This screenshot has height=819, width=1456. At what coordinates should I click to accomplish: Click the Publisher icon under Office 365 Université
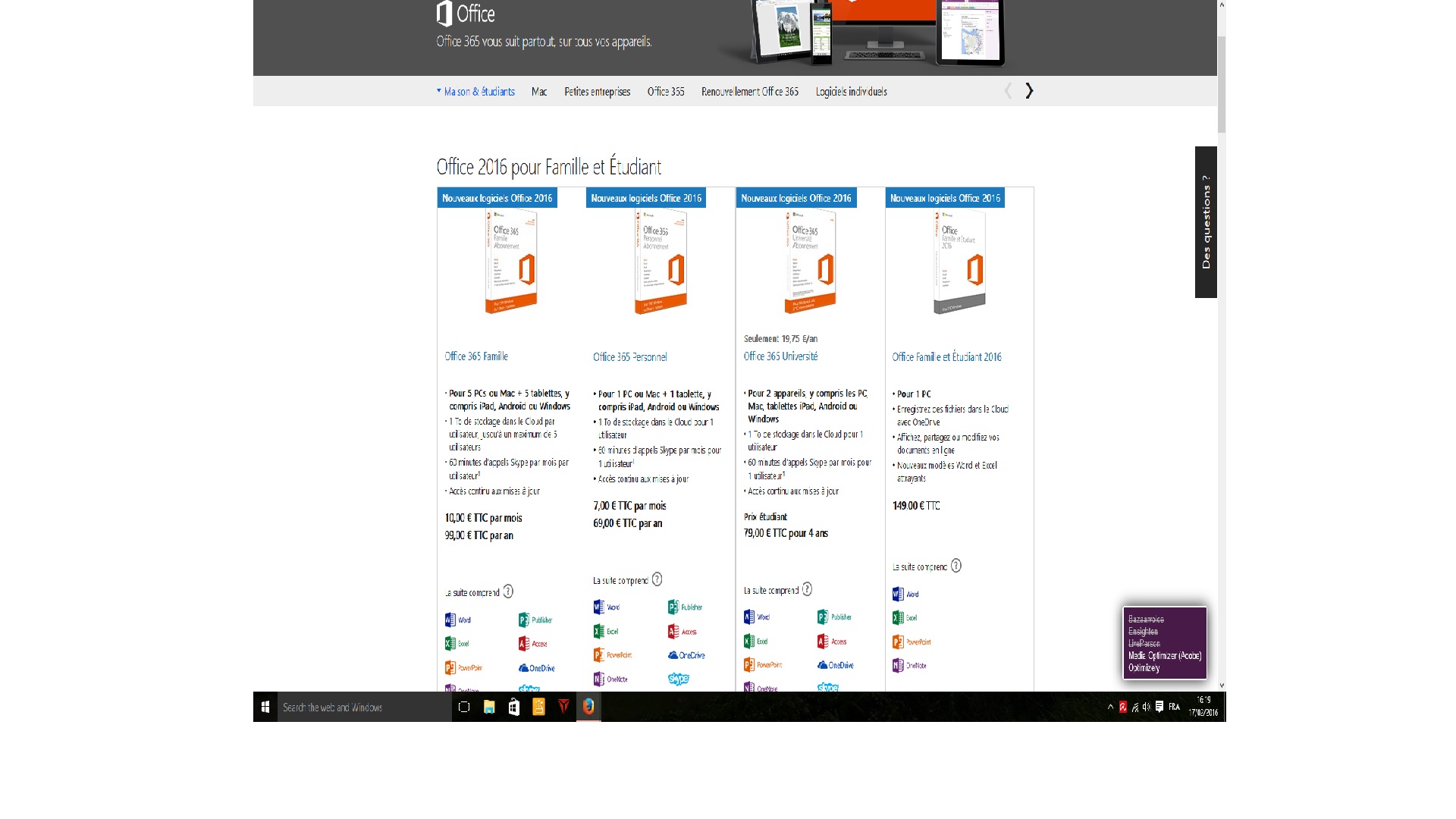click(823, 617)
